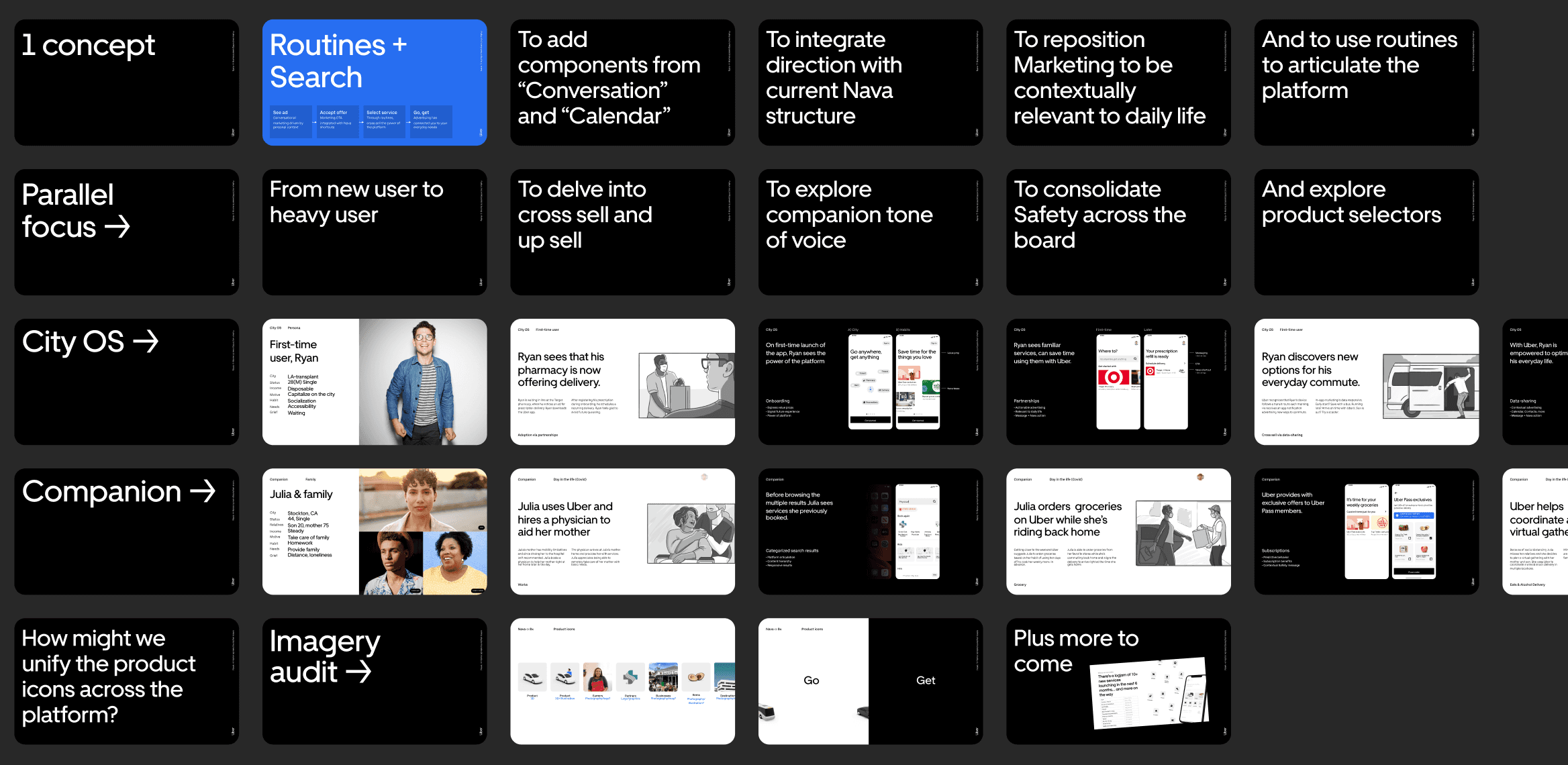
Task: Click 'Your prescription refill is ready' phone text
Action: tap(1161, 354)
